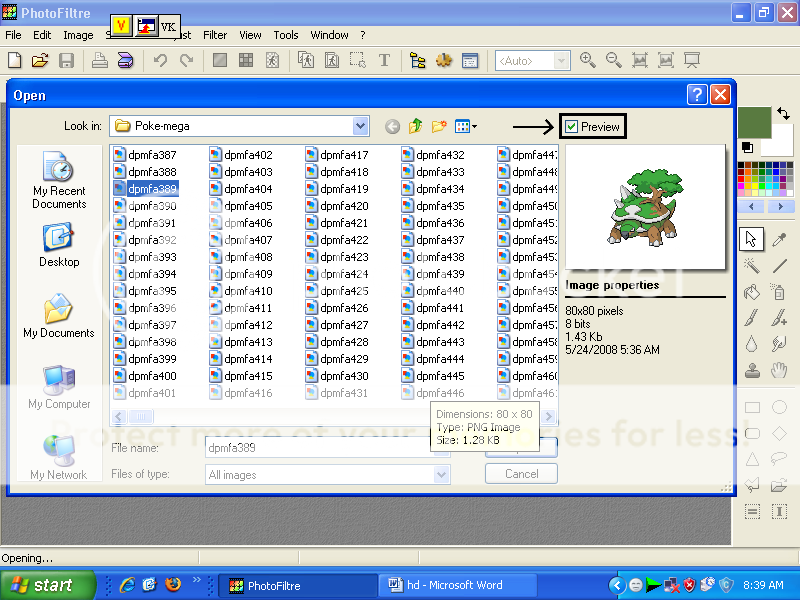Click the green foreground color swatch
This screenshot has width=800, height=600.
(x=754, y=123)
